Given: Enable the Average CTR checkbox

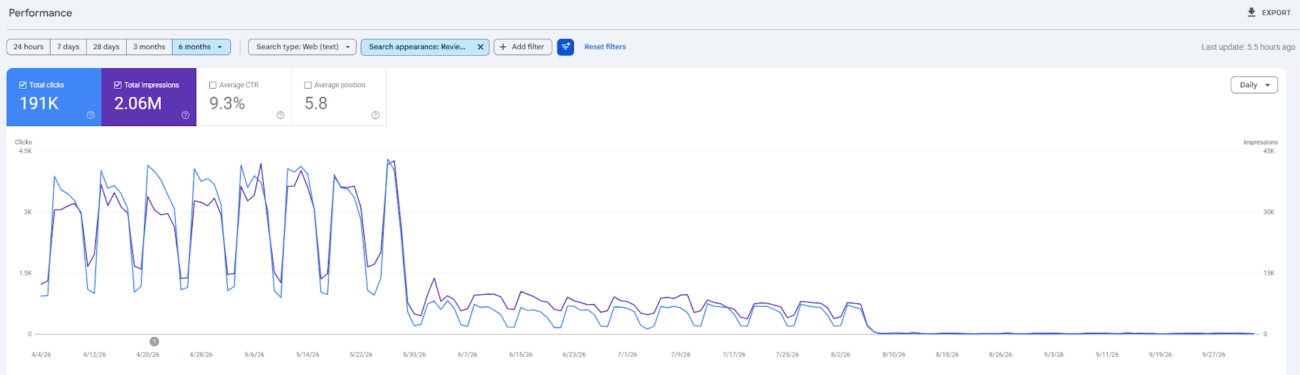Looking at the screenshot, I should [x=212, y=85].
